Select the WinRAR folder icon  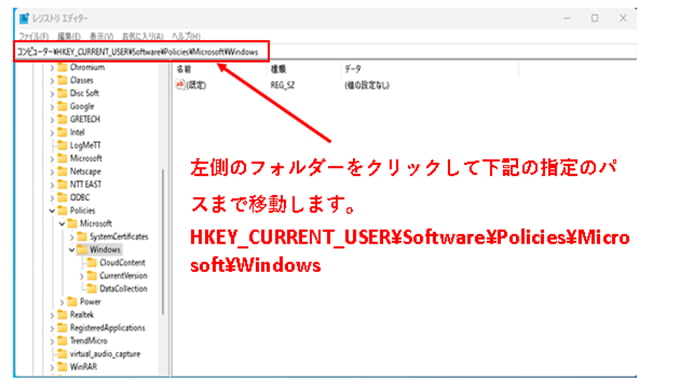(x=63, y=367)
